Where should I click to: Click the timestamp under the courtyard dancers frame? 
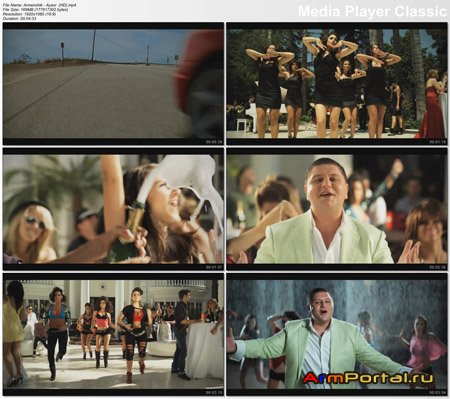[214, 393]
